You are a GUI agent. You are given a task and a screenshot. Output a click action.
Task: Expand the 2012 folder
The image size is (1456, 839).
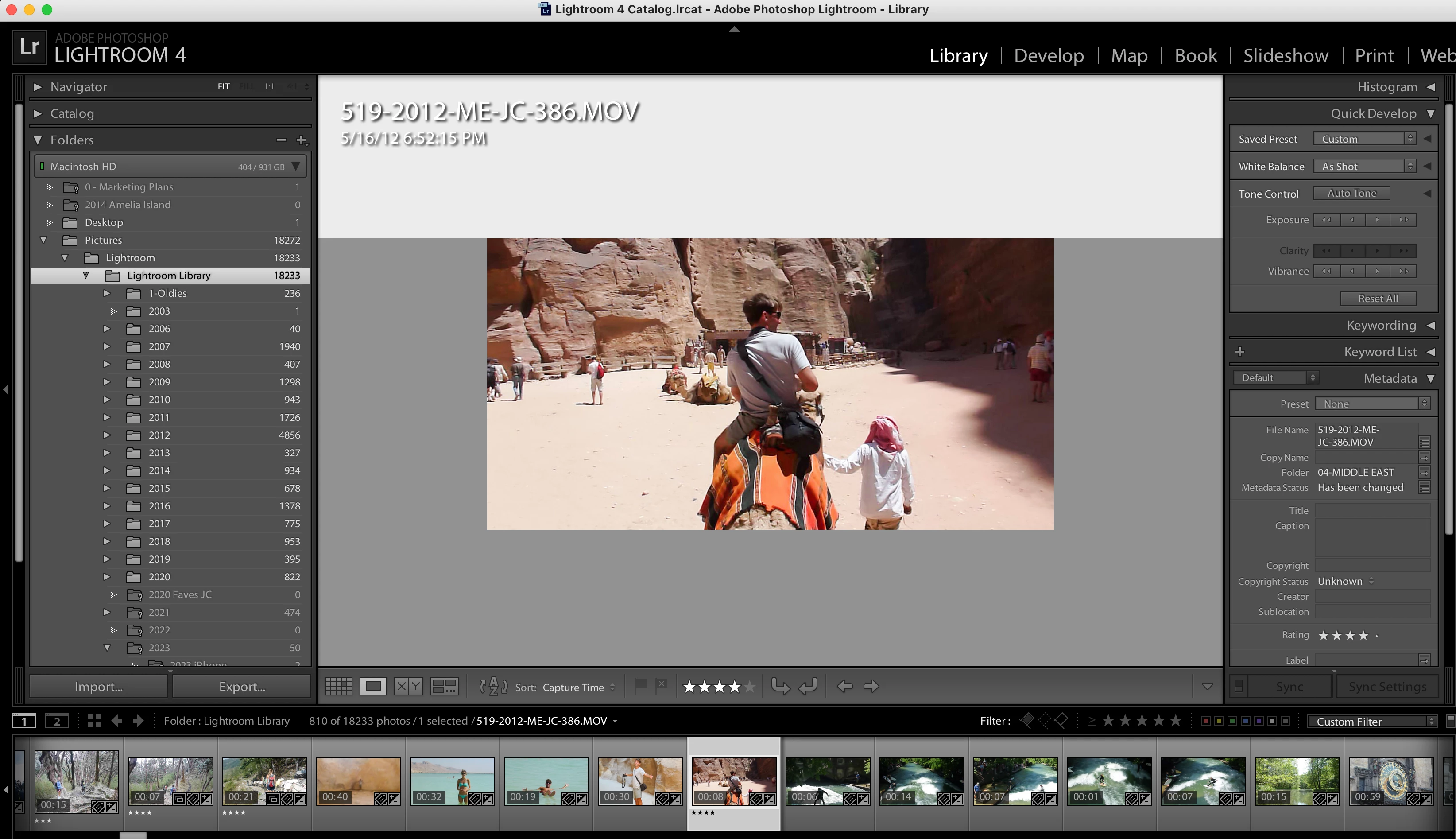(x=107, y=435)
